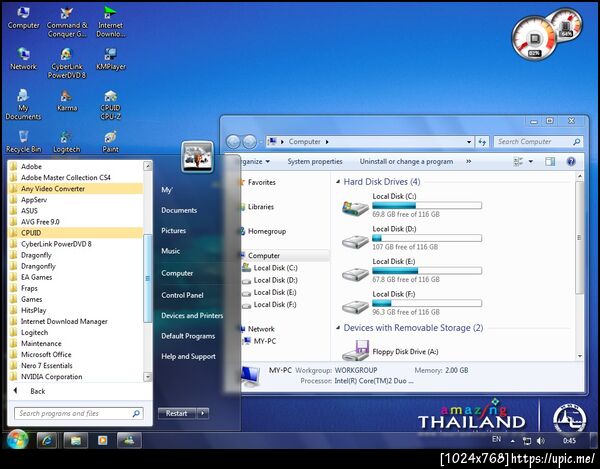Click Local Disk (F:) usage bar
600x469 pixels.
pos(427,303)
